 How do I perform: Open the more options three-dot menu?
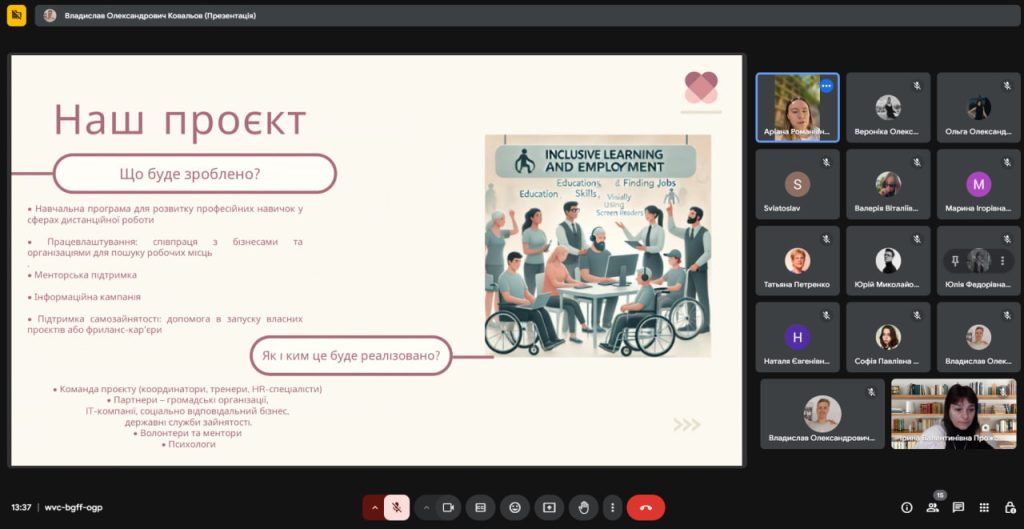point(612,507)
